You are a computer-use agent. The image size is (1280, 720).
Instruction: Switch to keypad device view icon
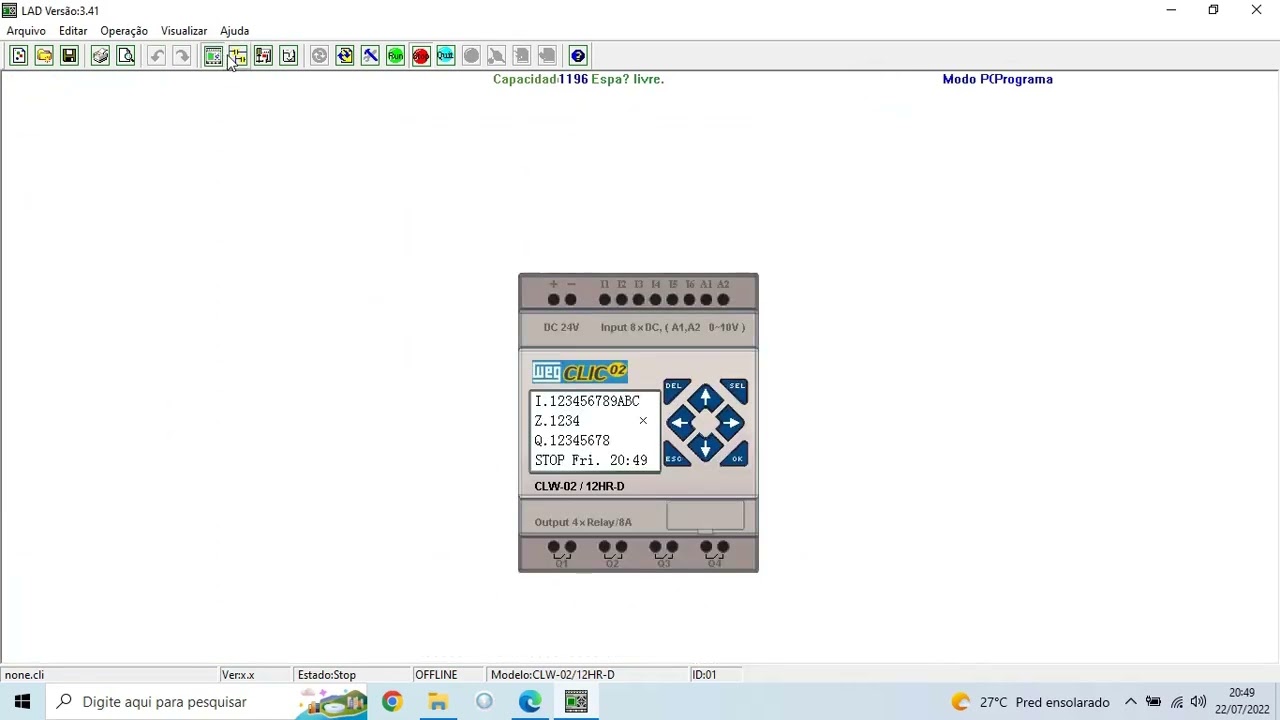[x=213, y=56]
